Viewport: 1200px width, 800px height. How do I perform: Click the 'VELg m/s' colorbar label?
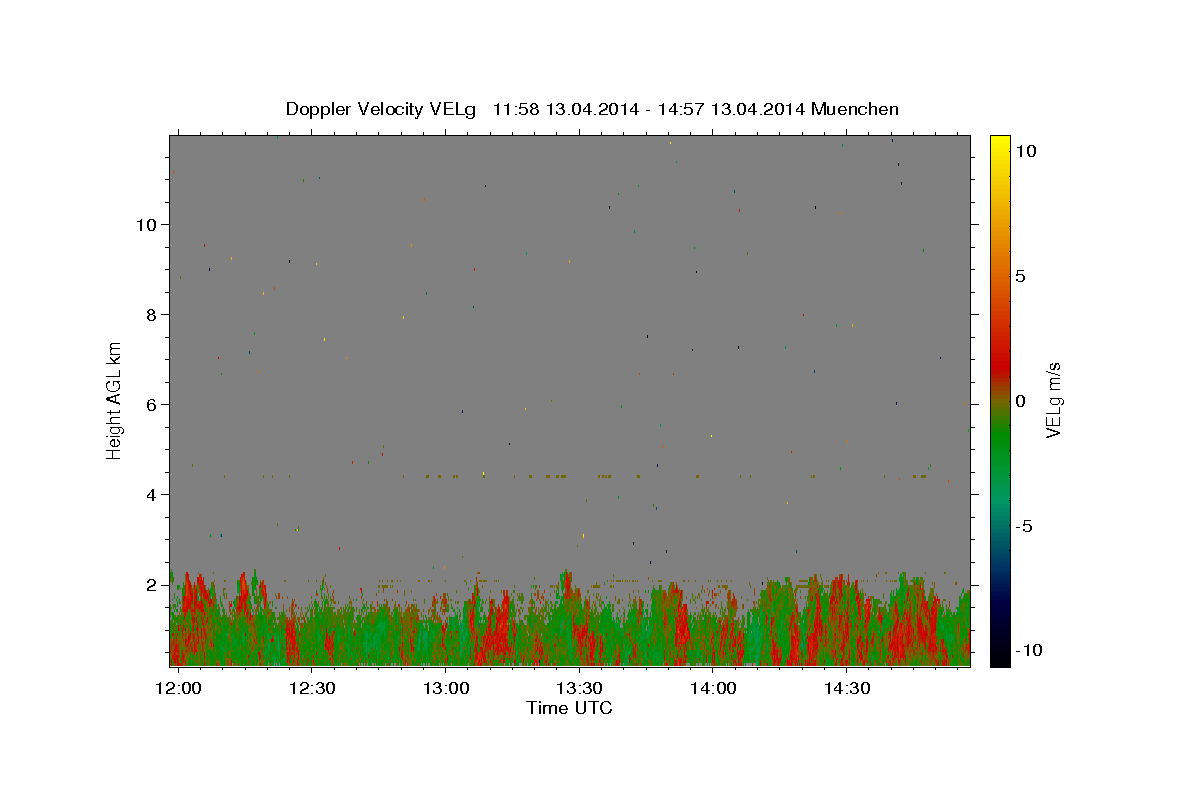point(1052,400)
